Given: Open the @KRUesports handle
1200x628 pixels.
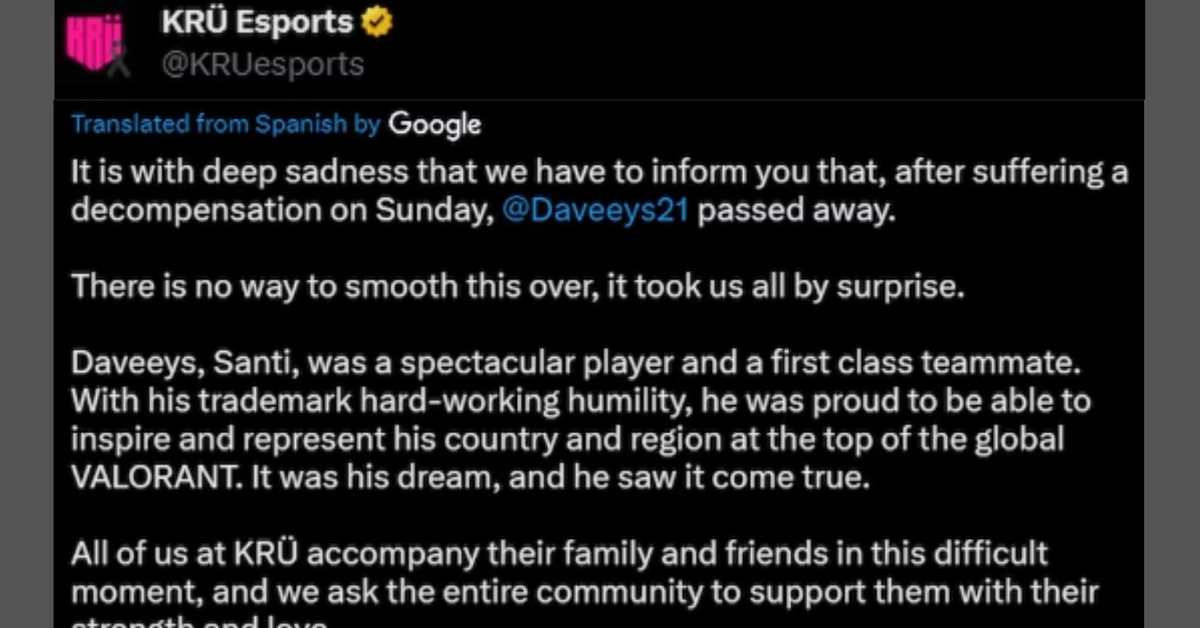Looking at the screenshot, I should (262, 65).
